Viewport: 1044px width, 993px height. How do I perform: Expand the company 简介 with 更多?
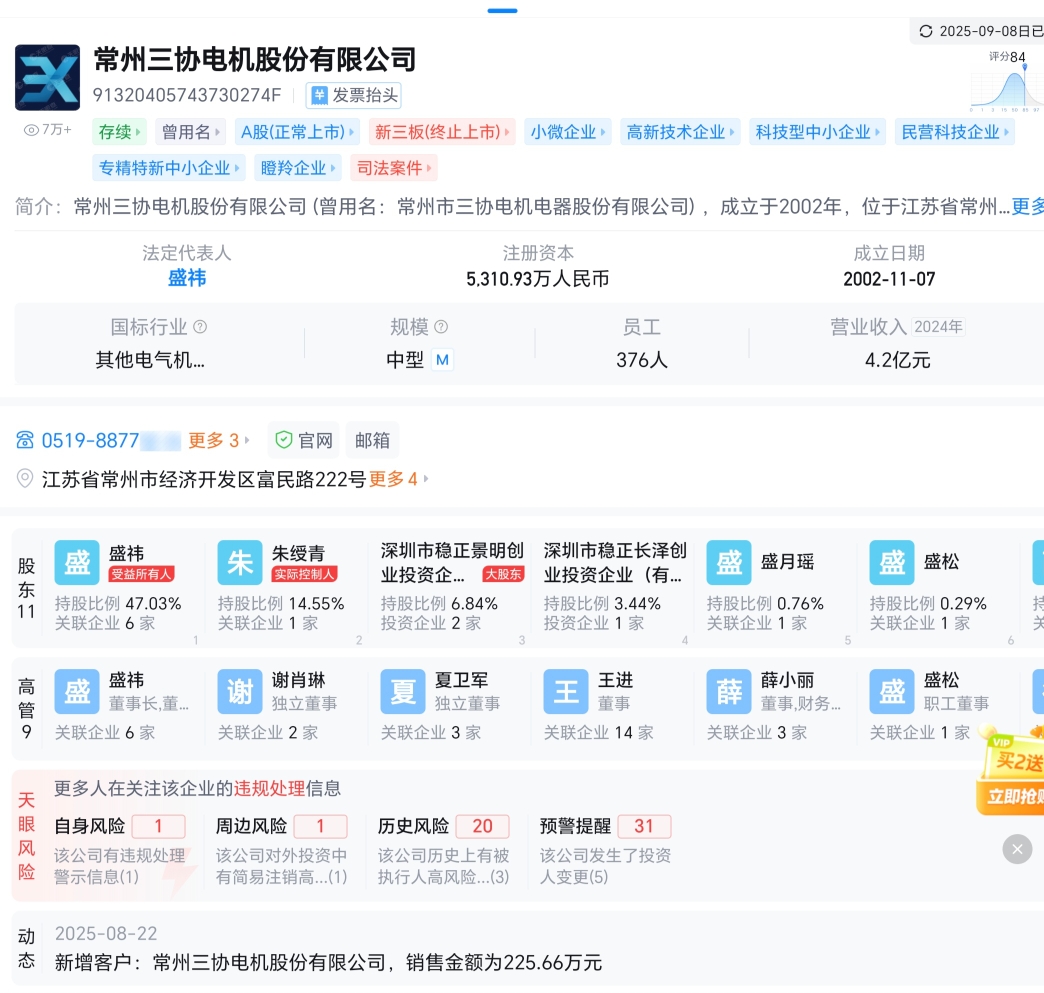(1027, 206)
